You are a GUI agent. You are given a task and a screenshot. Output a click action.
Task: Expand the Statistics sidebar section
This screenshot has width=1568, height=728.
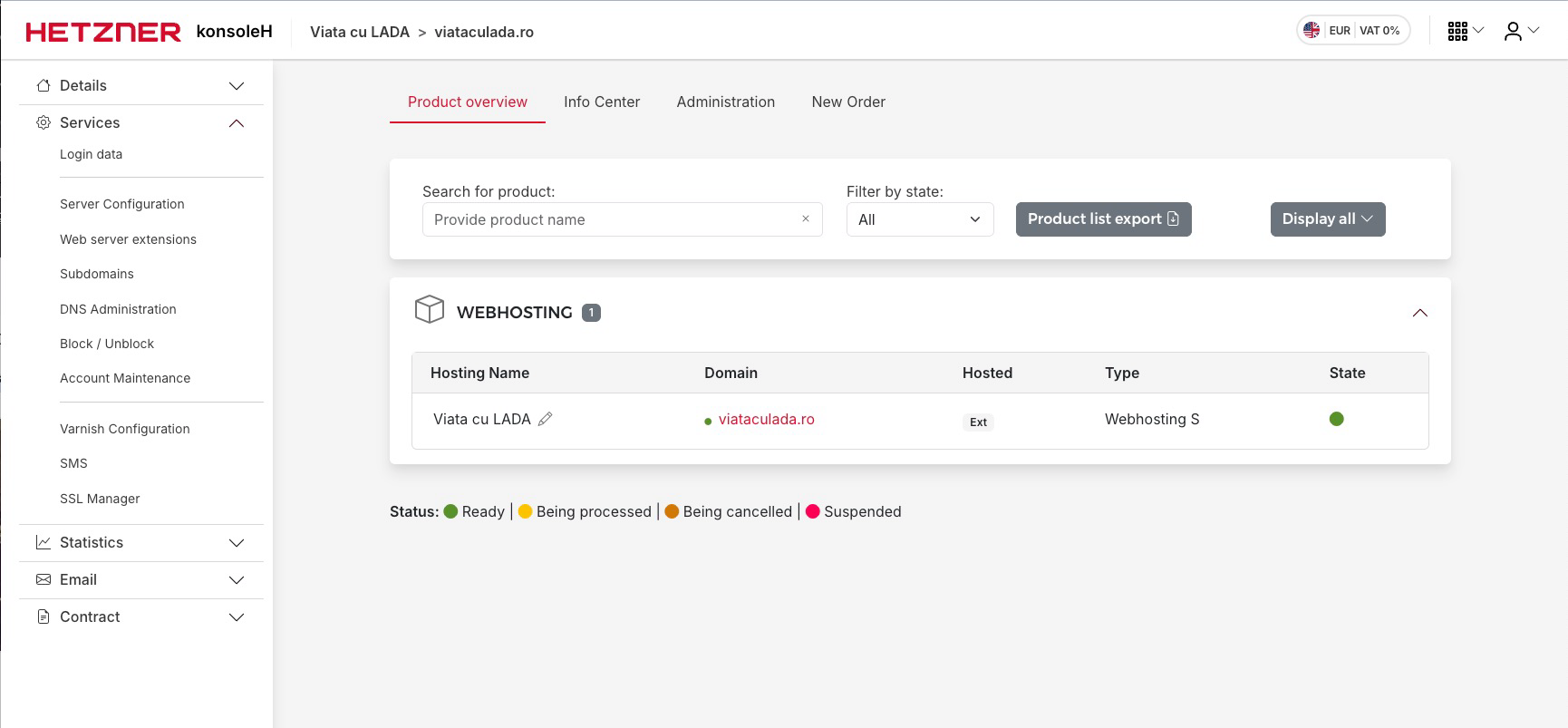tap(237, 543)
